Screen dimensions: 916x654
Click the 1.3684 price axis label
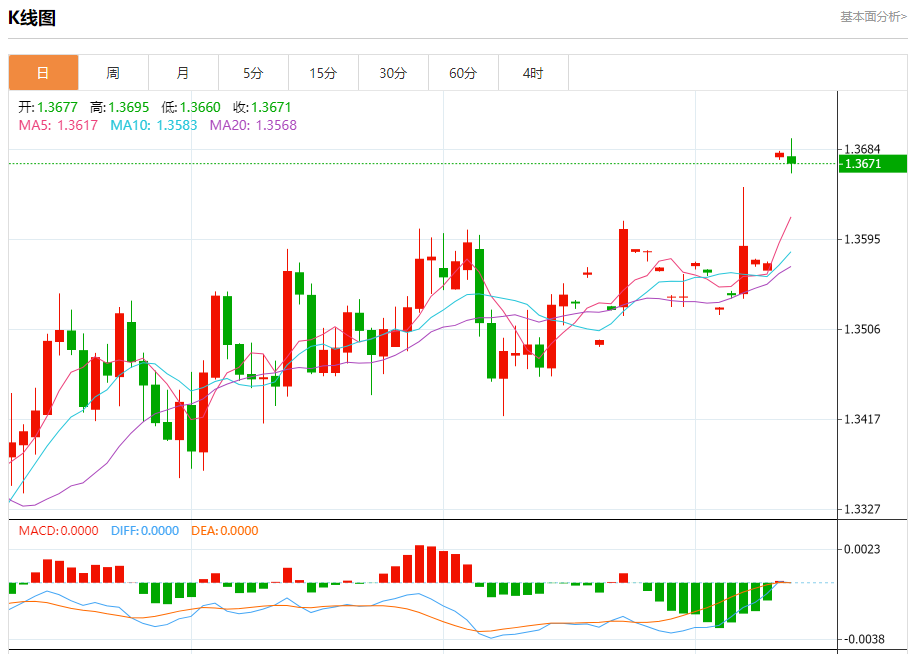[x=863, y=149]
